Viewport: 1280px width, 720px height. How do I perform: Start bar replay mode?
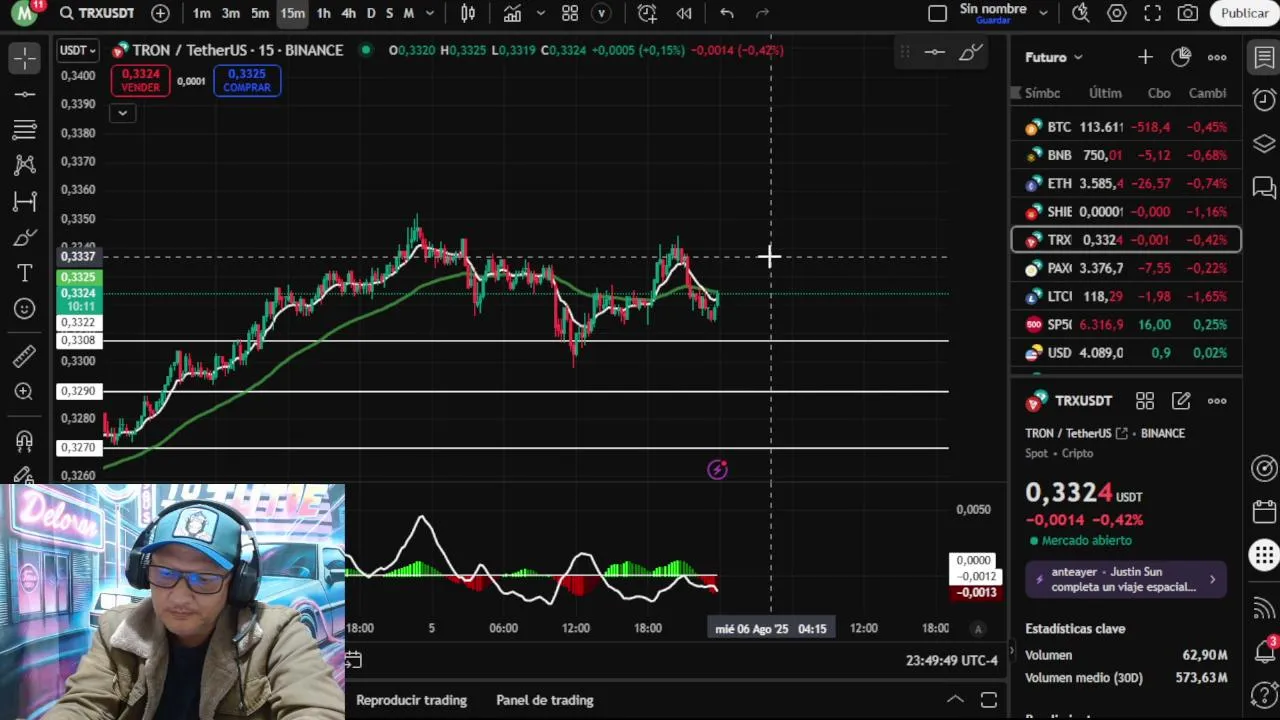tap(684, 13)
